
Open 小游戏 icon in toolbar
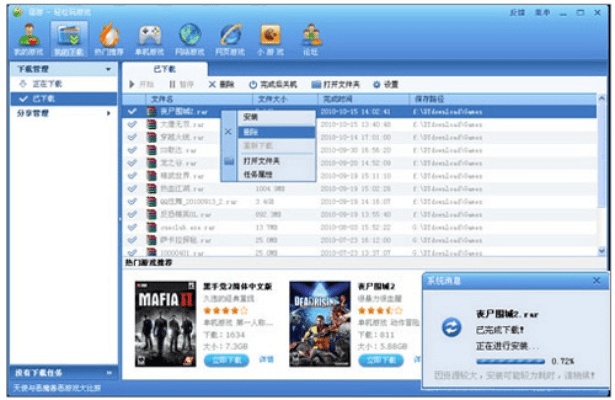(270, 37)
